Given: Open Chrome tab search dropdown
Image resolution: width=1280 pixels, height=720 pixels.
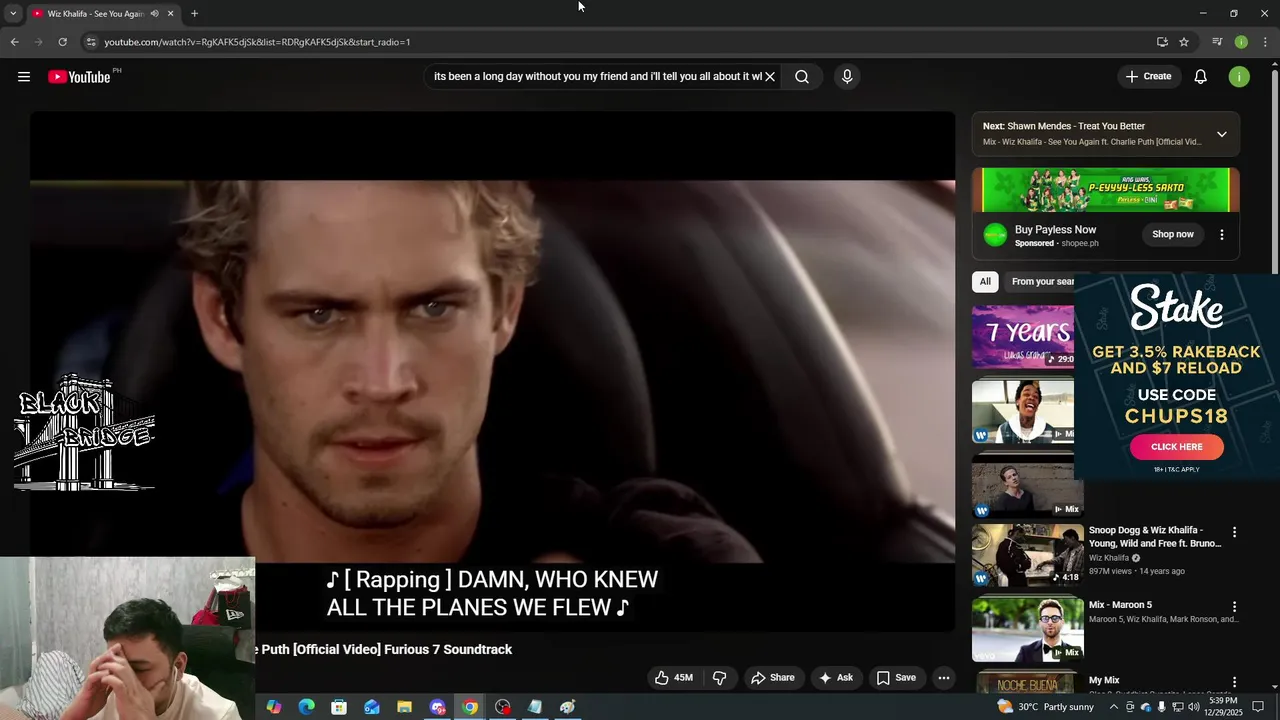Looking at the screenshot, I should (x=13, y=13).
